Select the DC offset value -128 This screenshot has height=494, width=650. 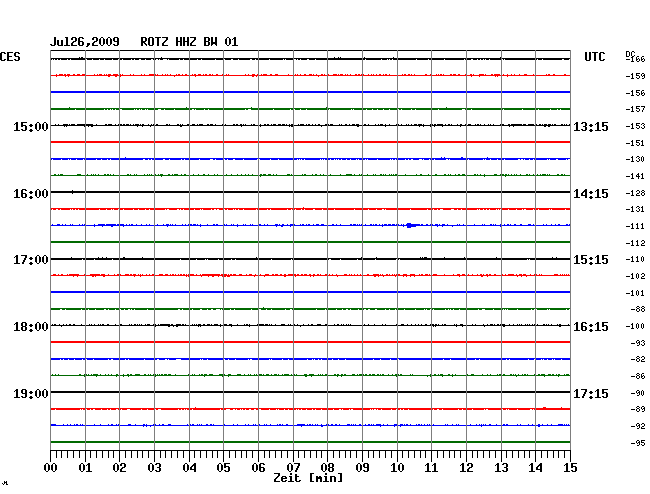pyautogui.click(x=635, y=193)
